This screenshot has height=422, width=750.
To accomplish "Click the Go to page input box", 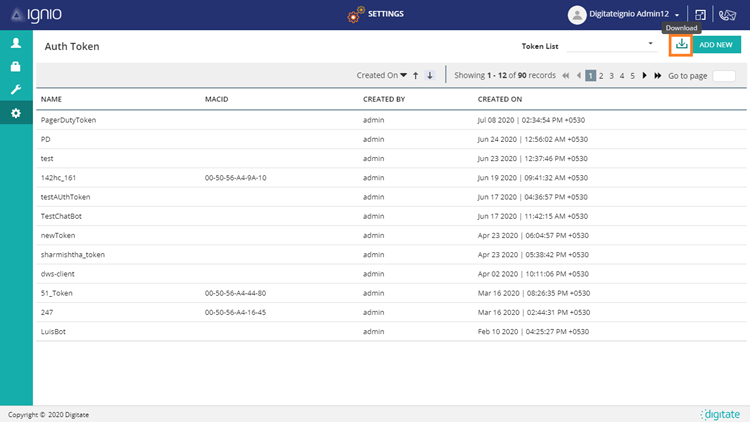I will point(724,75).
